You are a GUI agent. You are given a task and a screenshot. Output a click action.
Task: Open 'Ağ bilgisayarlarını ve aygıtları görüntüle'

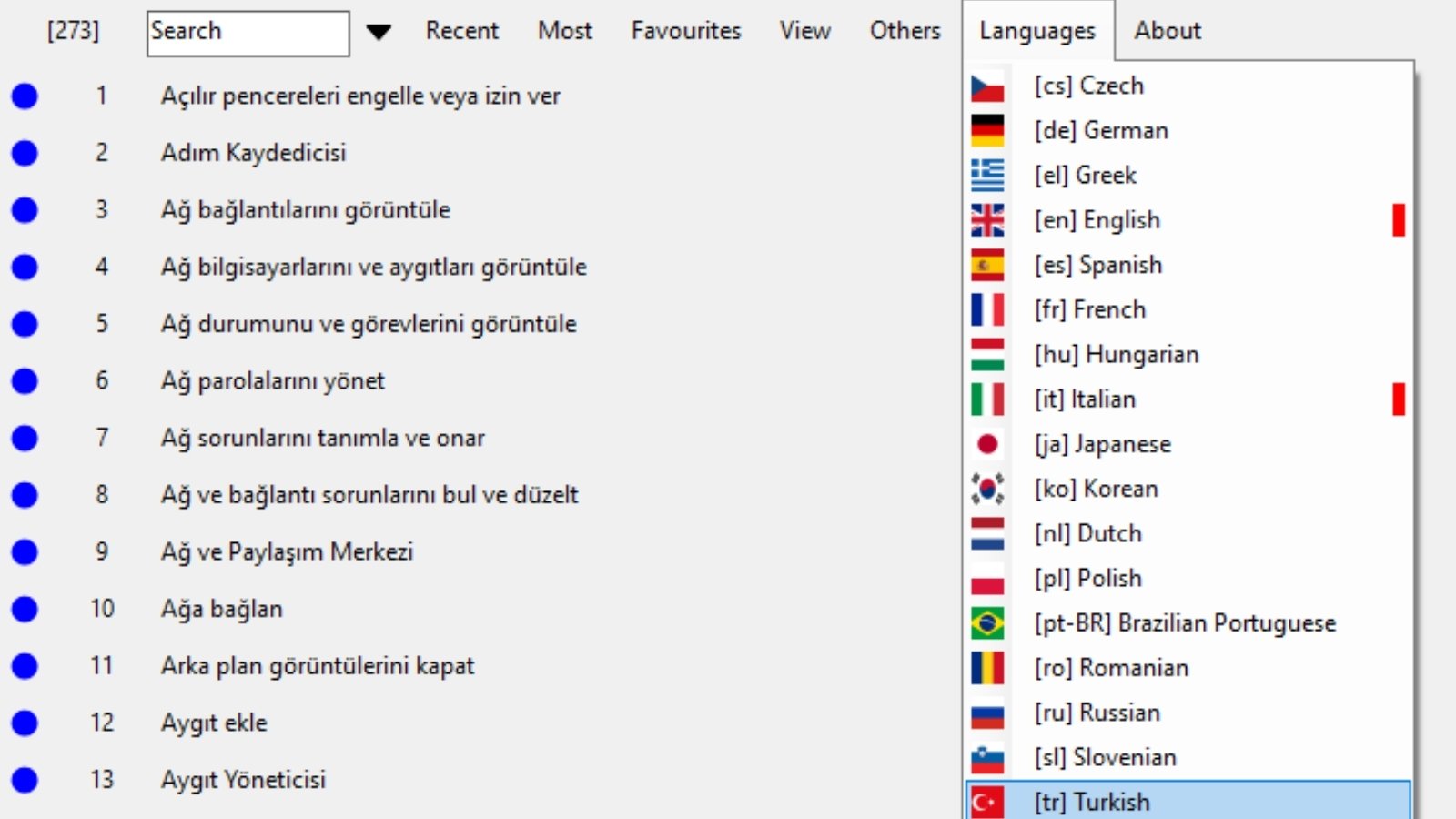pos(374,267)
